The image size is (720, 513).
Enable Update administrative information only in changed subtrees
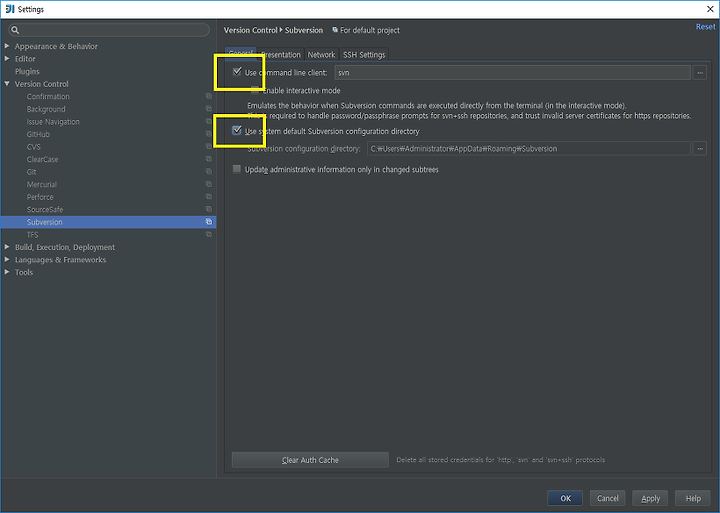(x=237, y=169)
